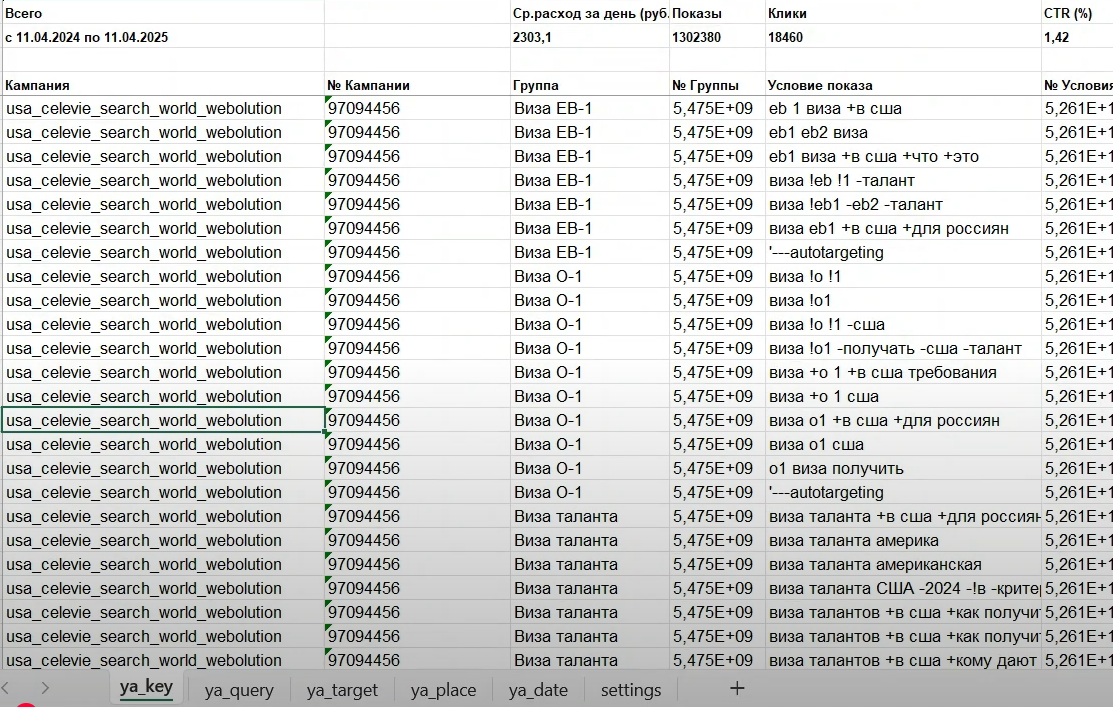Click the cell виза таланта +в сша +для россиян
This screenshot has width=1113, height=707.
(x=903, y=517)
